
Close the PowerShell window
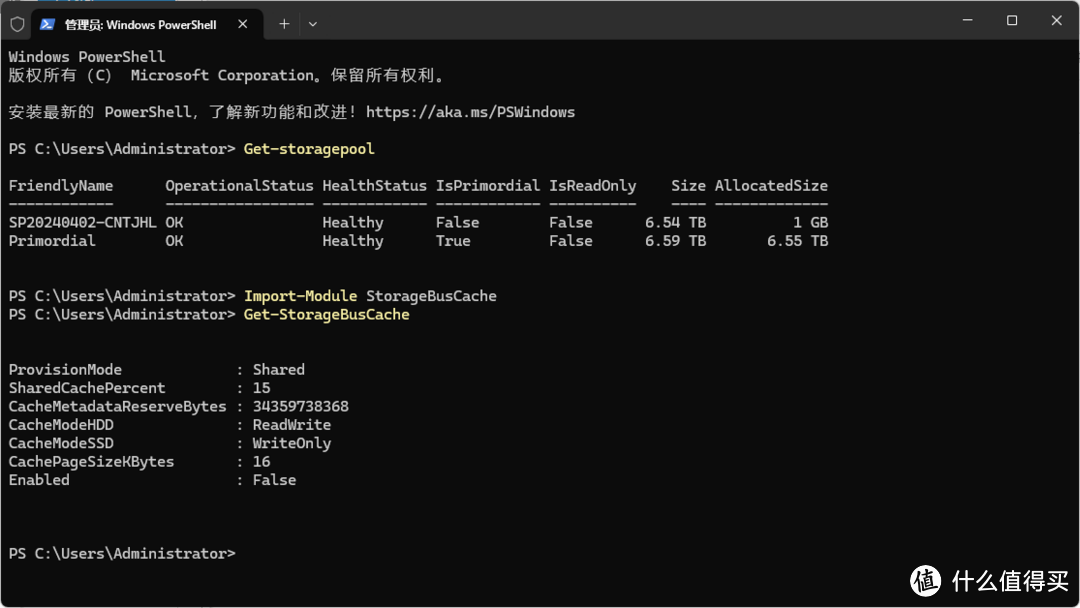coord(1056,21)
